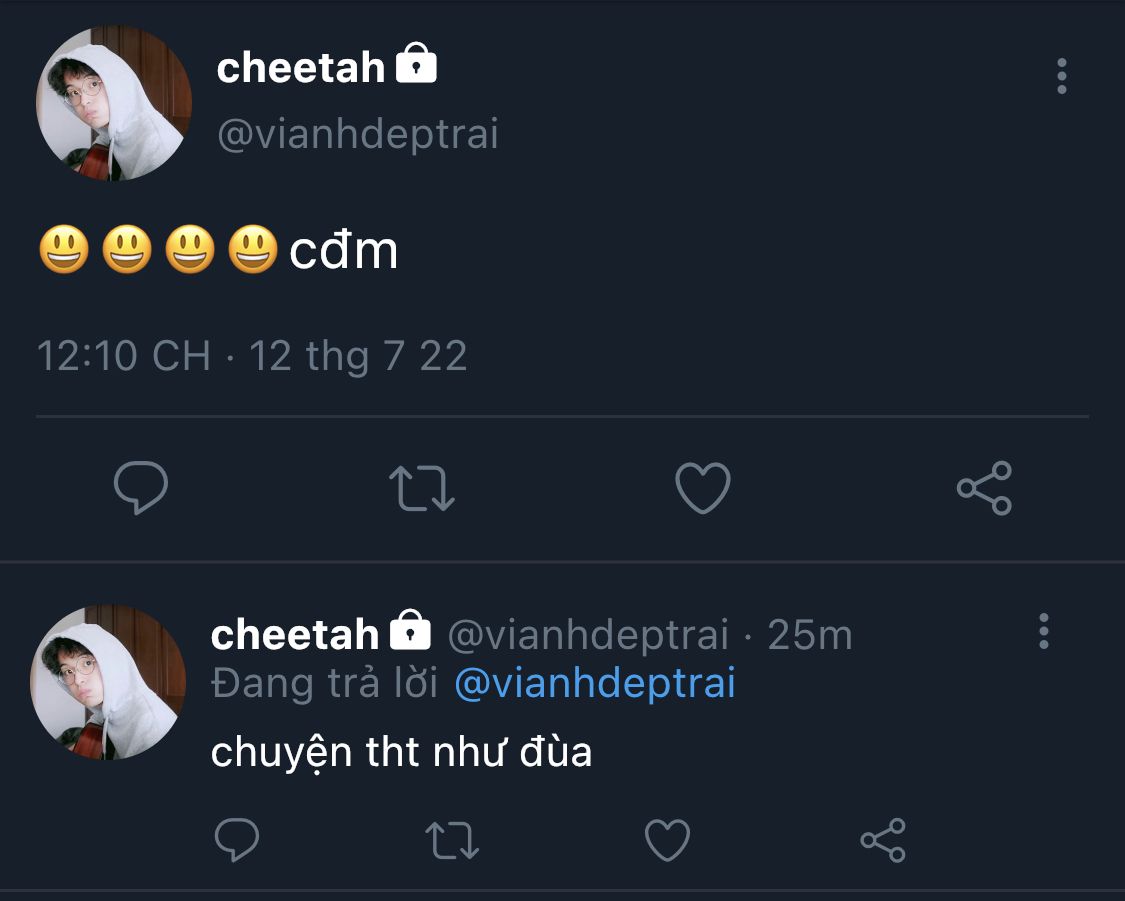The height and width of the screenshot is (901, 1125).
Task: Share the "chuyện tht như đùa" reply
Action: (x=883, y=840)
